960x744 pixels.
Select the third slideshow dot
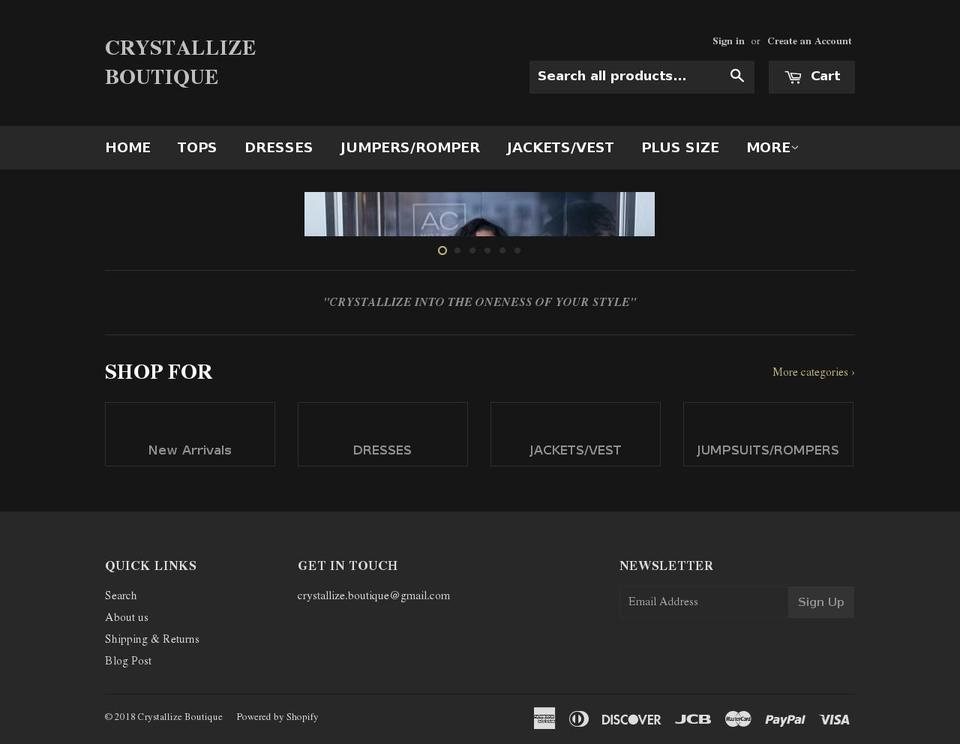(473, 250)
